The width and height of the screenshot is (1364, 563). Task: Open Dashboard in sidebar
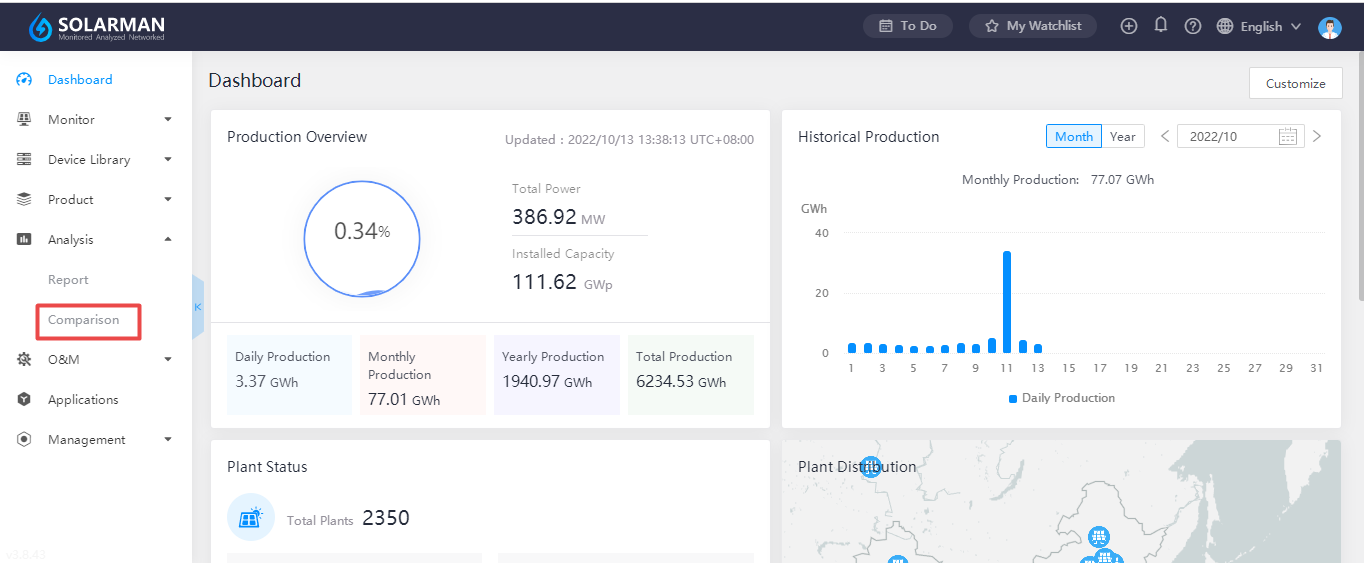click(x=80, y=79)
